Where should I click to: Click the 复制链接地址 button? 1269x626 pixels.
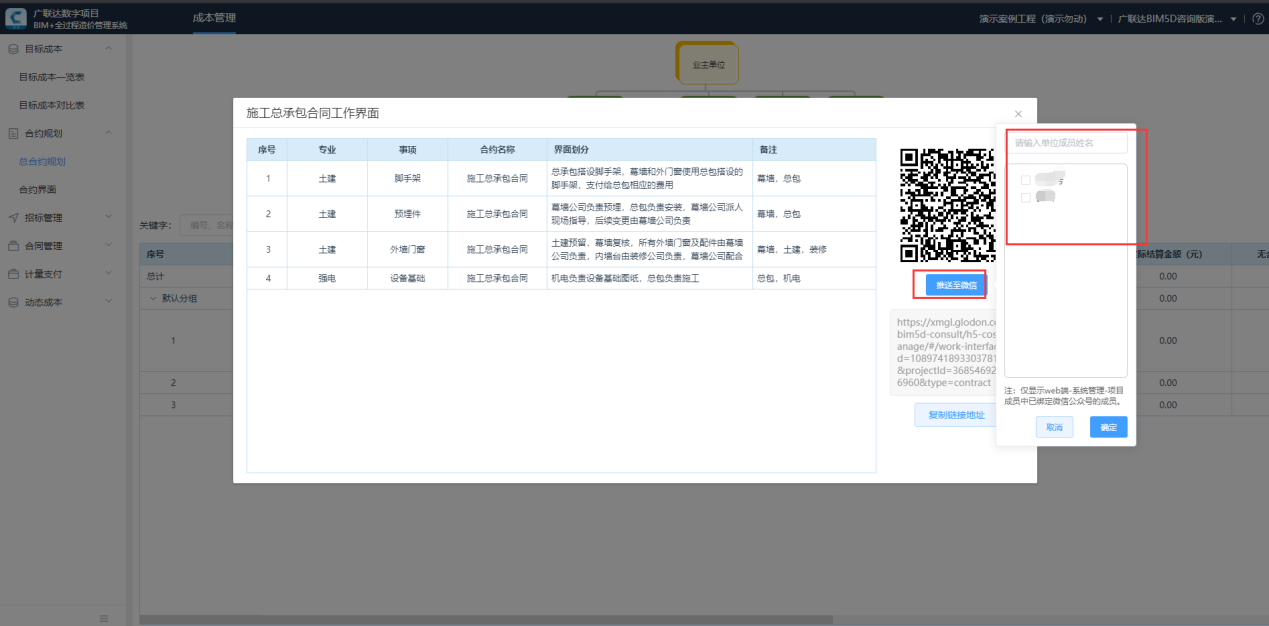pos(956,415)
